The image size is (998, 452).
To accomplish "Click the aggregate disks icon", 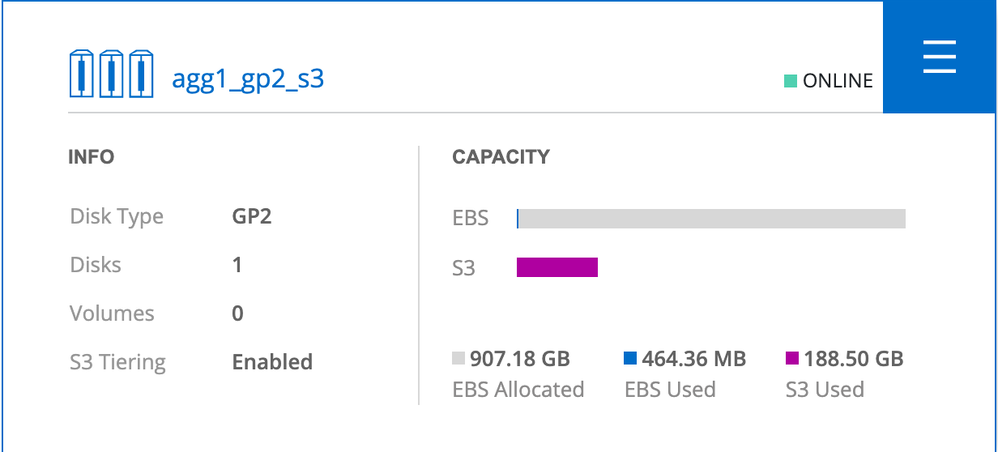I will pyautogui.click(x=112, y=74).
